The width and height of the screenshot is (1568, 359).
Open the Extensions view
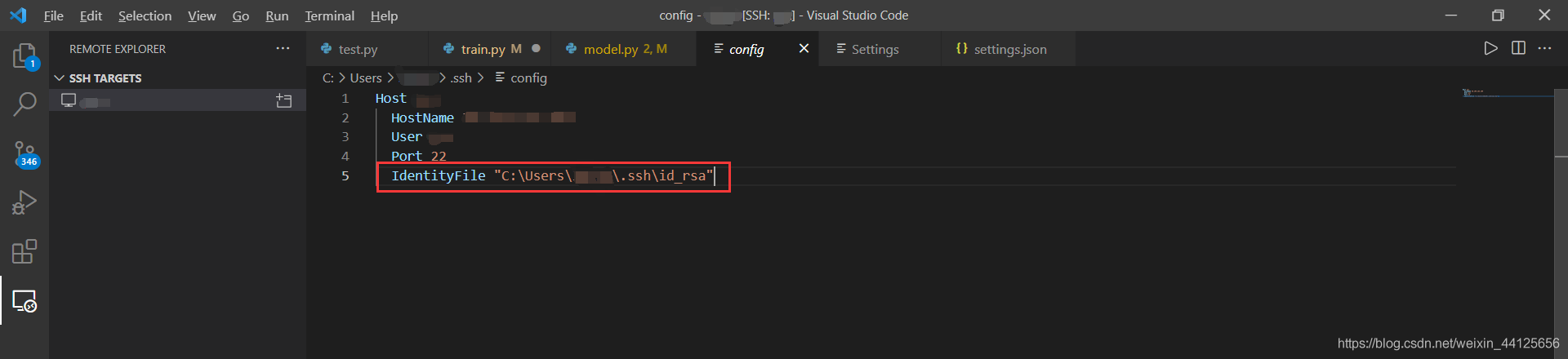(x=24, y=251)
